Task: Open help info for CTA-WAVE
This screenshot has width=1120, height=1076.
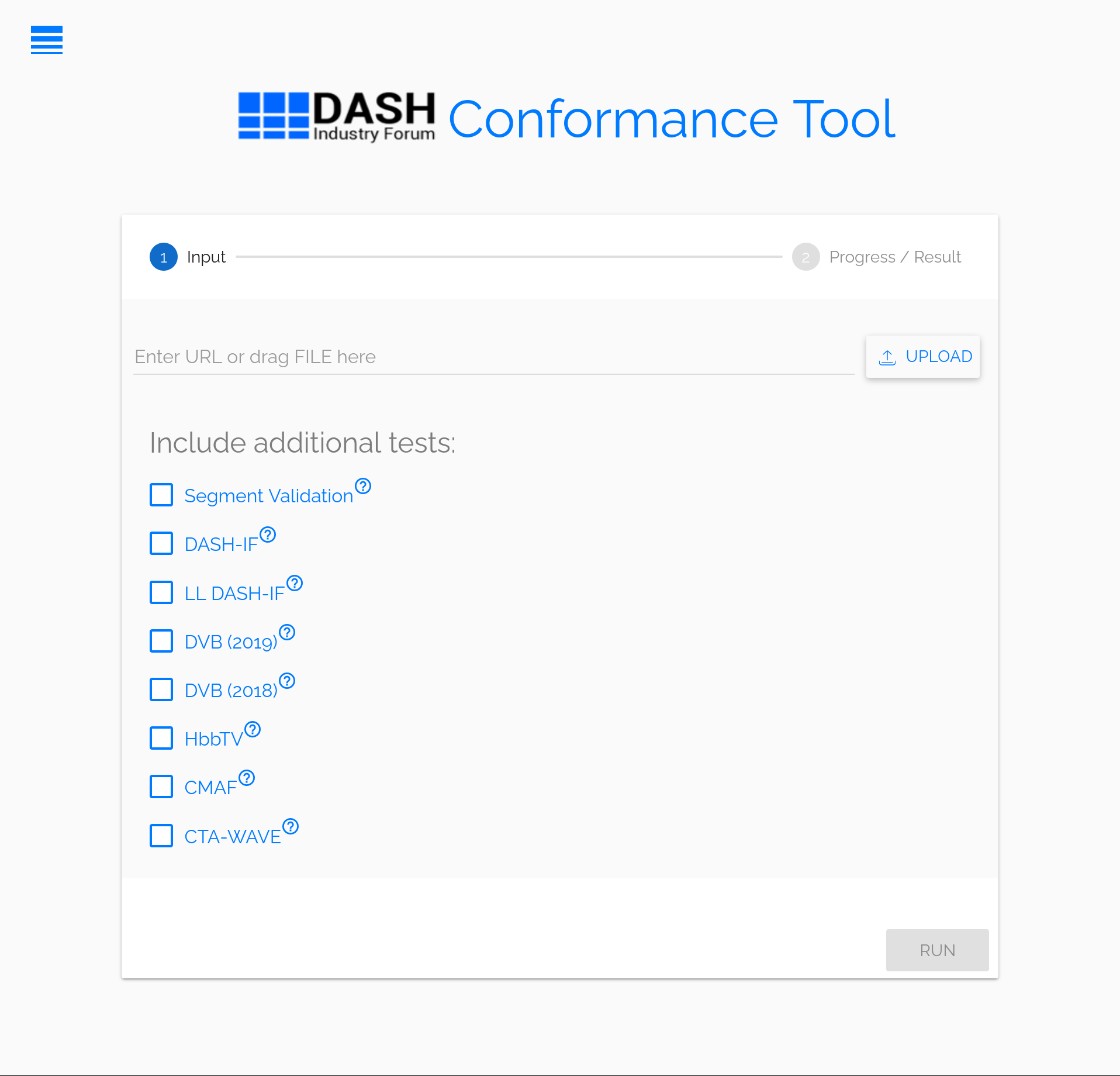Action: point(291,827)
